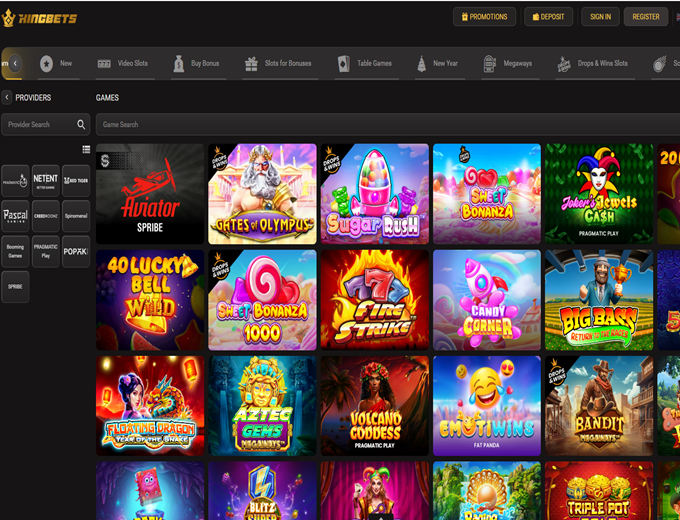The height and width of the screenshot is (520, 680).
Task: Open the Megaways category
Action: click(x=510, y=63)
